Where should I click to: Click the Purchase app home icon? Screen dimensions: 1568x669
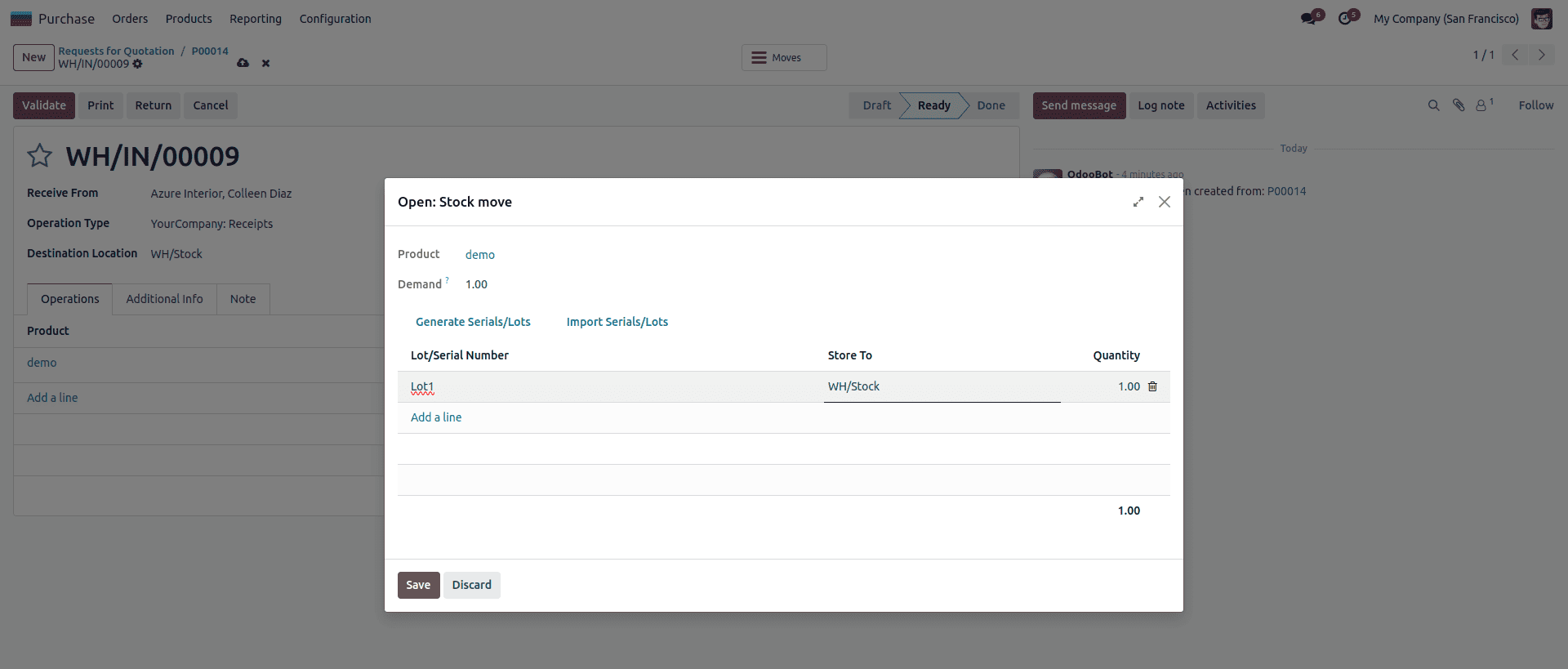[x=21, y=18]
